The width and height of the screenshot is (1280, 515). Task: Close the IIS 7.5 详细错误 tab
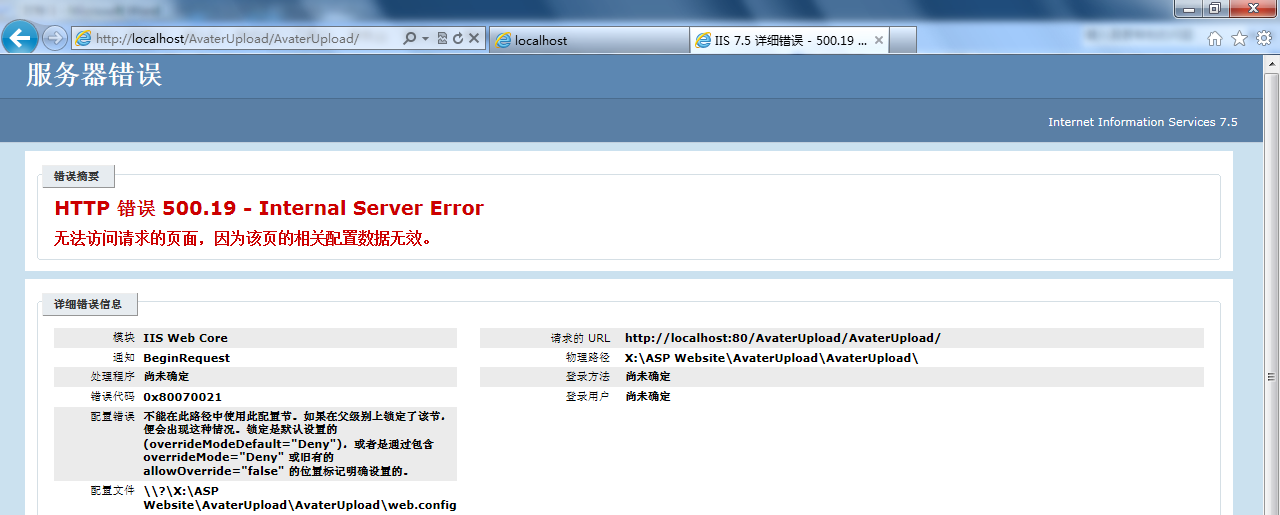tap(878, 40)
